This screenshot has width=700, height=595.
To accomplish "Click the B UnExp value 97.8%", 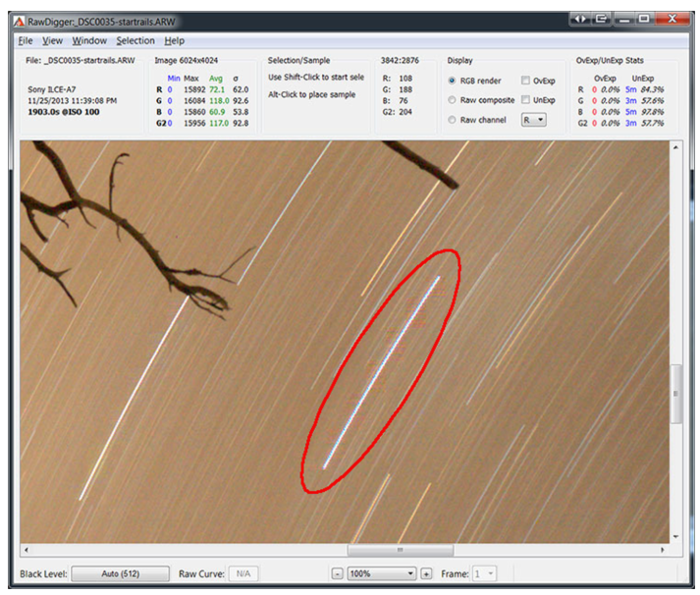I will (653, 112).
